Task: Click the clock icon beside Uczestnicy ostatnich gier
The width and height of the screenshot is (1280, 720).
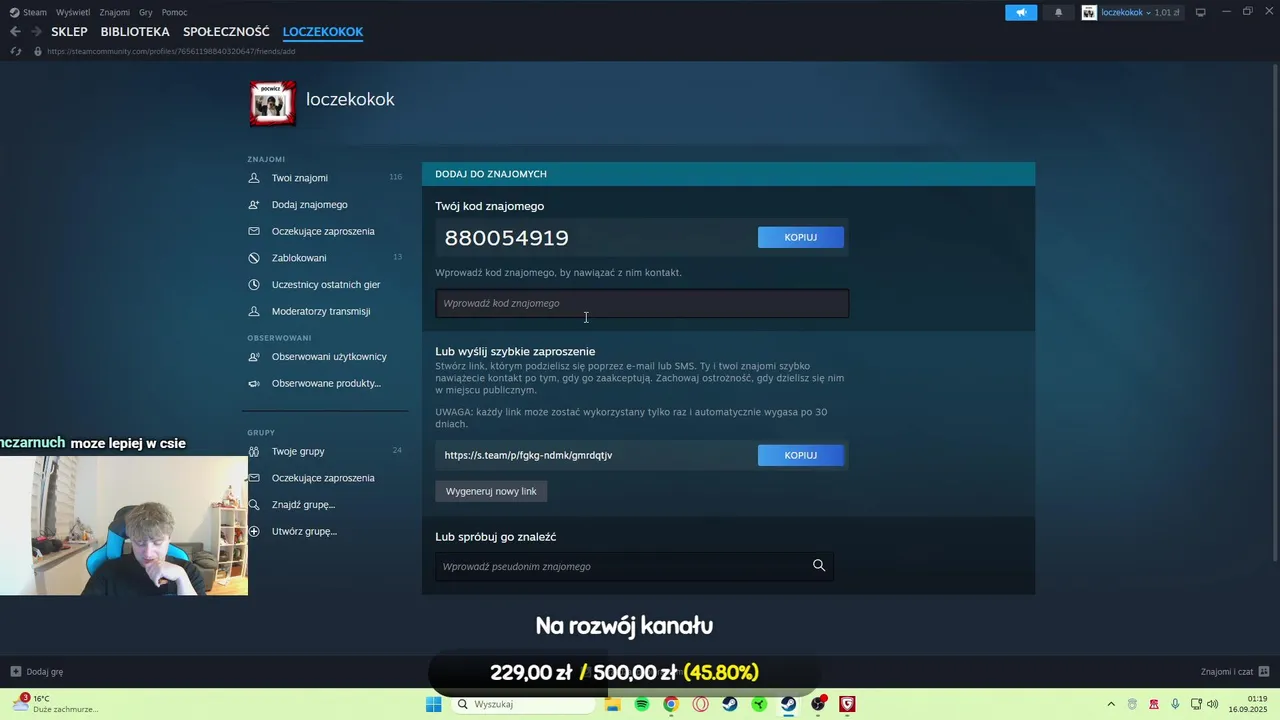Action: pyautogui.click(x=254, y=285)
